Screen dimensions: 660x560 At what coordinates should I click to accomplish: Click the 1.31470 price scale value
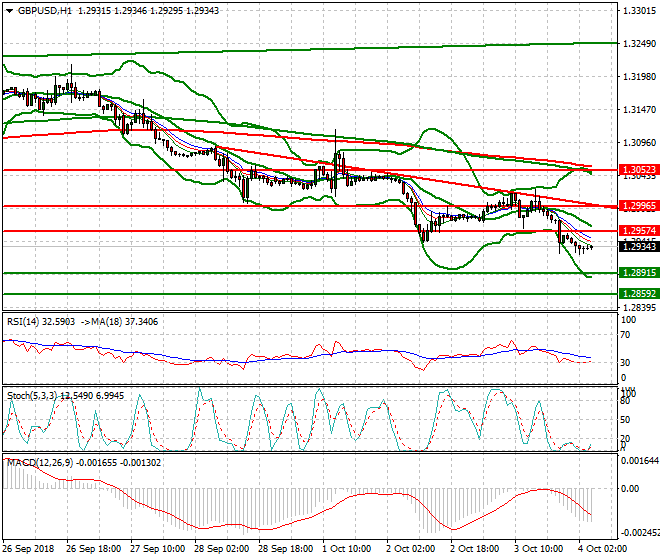[x=639, y=110]
